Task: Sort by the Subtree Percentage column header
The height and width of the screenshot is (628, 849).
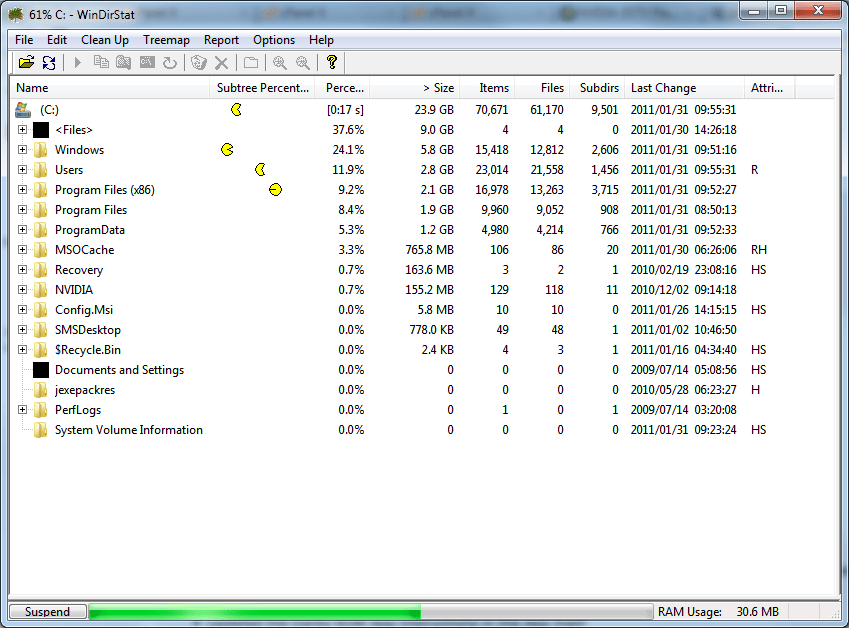Action: point(262,88)
